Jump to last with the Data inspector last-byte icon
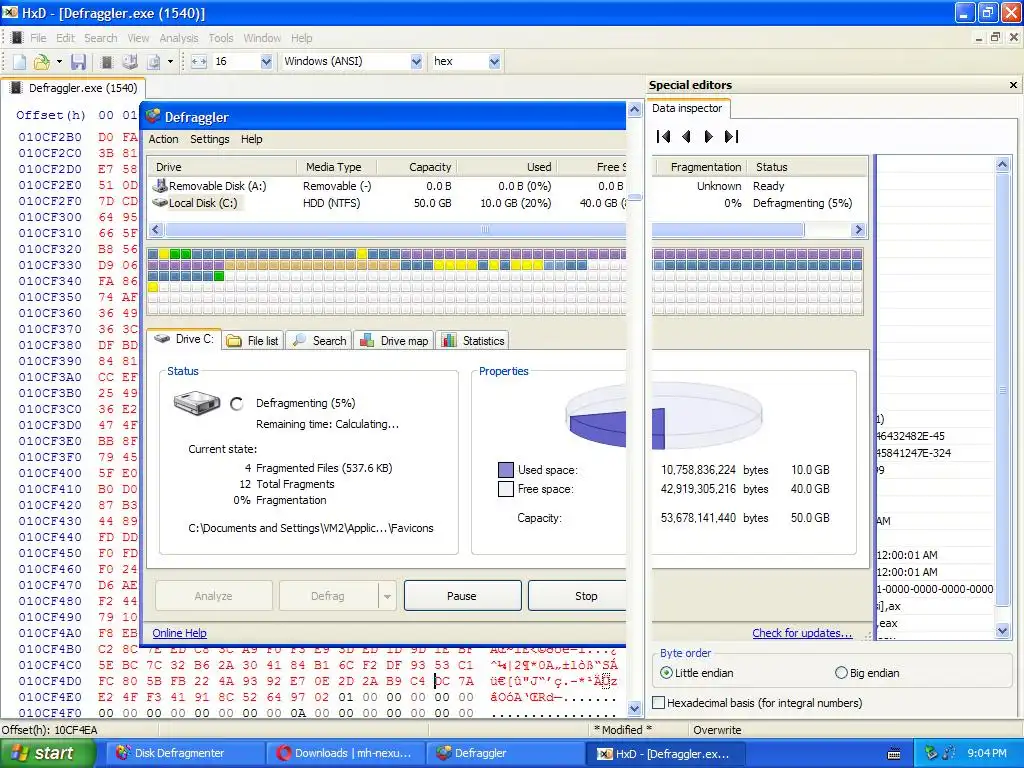 (x=731, y=136)
